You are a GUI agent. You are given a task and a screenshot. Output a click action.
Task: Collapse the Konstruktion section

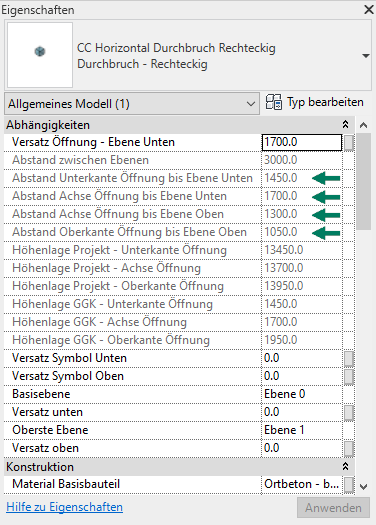346,466
